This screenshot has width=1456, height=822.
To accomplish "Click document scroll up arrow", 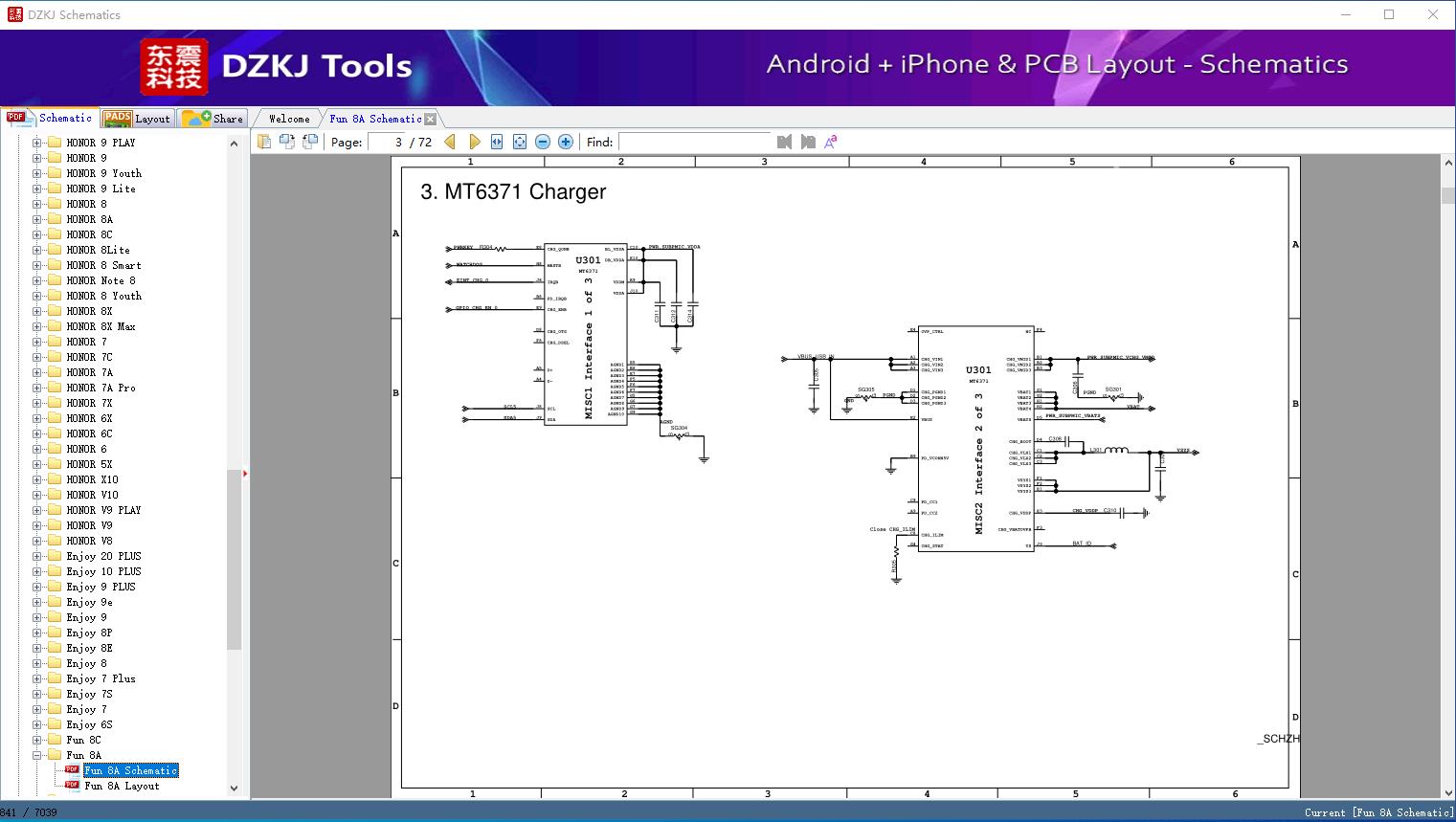I will point(1447,164).
